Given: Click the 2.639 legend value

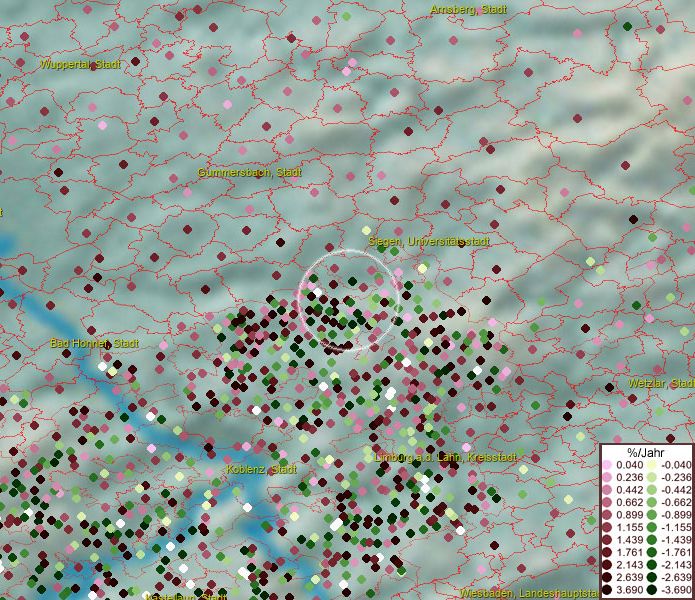Looking at the screenshot, I should click(629, 577).
